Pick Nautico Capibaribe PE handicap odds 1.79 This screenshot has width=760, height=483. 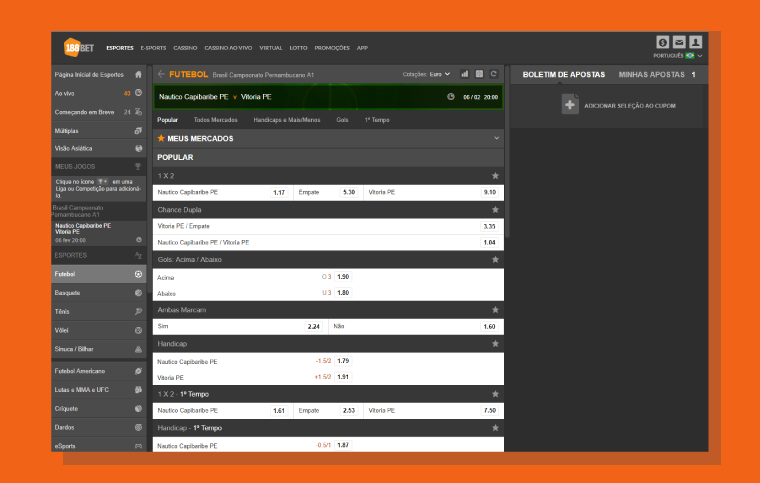[x=343, y=360]
